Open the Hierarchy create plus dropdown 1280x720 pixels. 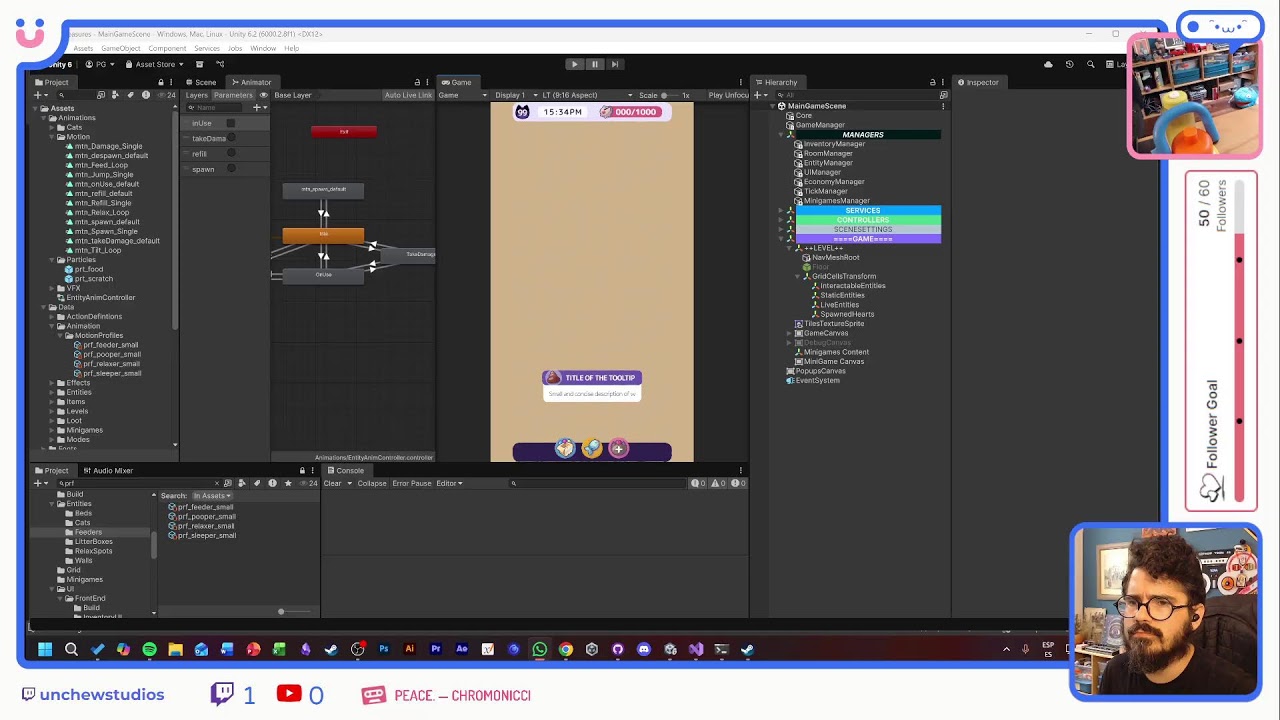[x=762, y=95]
